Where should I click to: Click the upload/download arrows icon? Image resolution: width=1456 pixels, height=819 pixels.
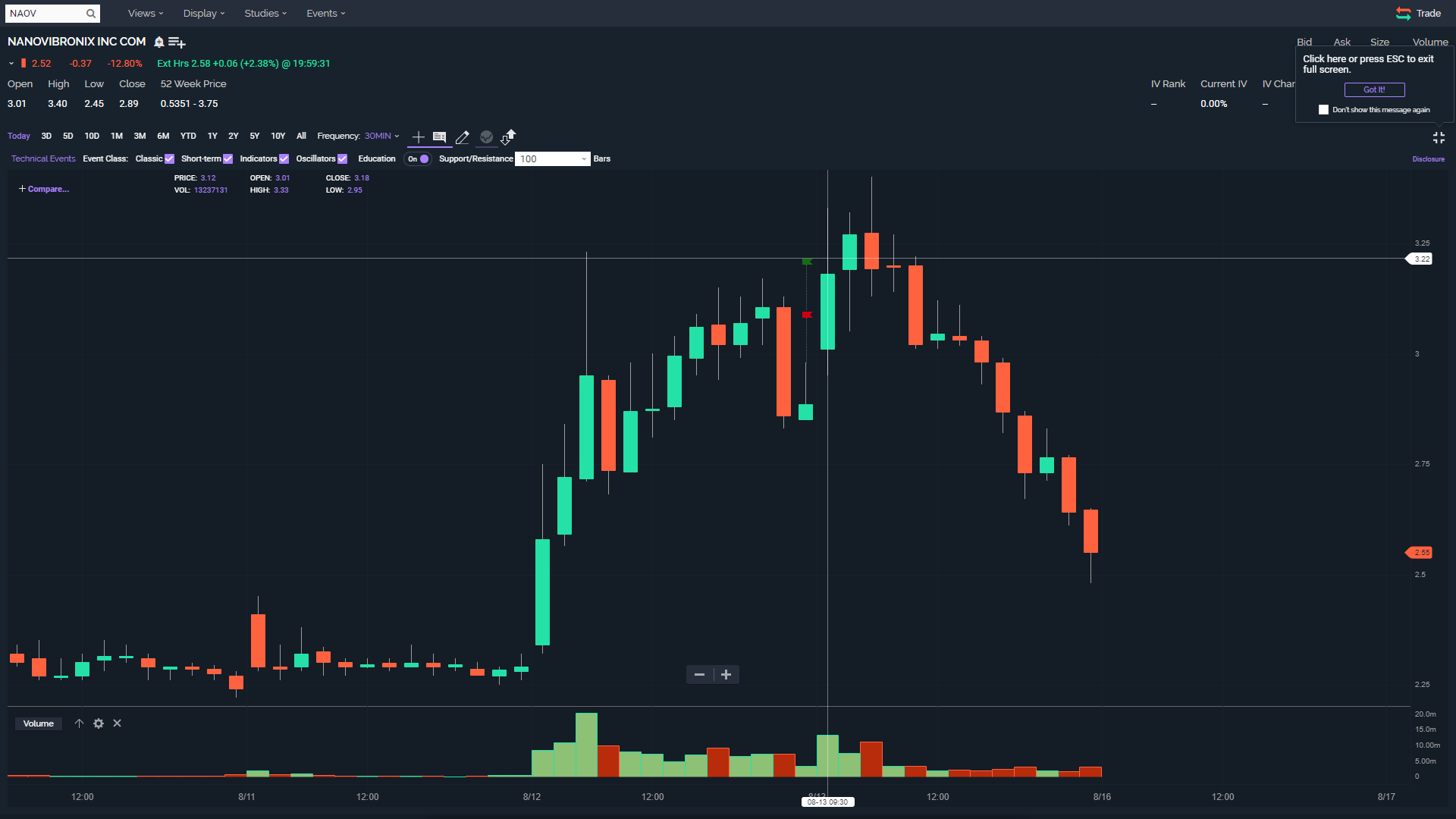pyautogui.click(x=508, y=136)
